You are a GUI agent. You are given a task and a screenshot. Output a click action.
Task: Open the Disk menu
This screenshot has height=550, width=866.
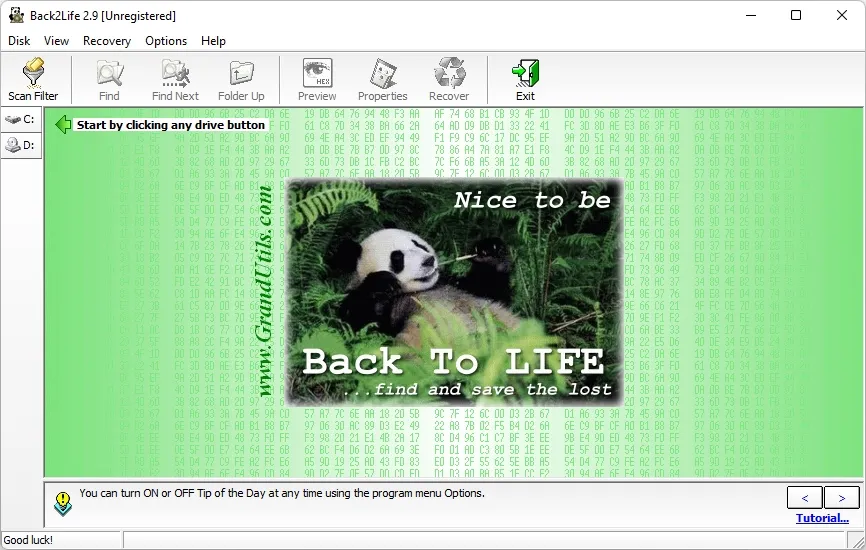pyautogui.click(x=19, y=41)
